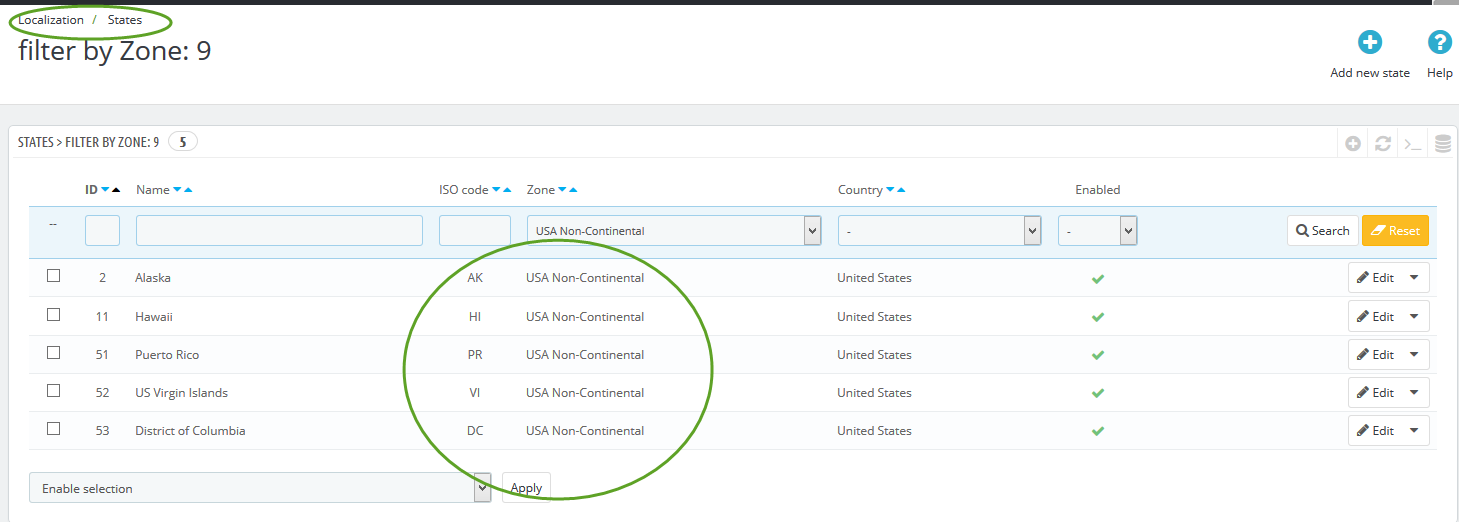The height and width of the screenshot is (522, 1459).
Task: Click the panel add-new plus icon
Action: tap(1353, 144)
